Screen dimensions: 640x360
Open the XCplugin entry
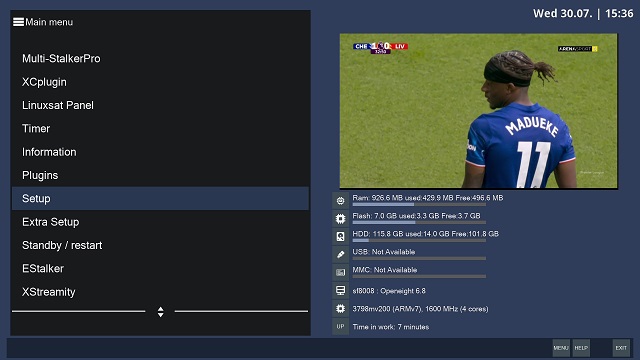click(x=160, y=82)
